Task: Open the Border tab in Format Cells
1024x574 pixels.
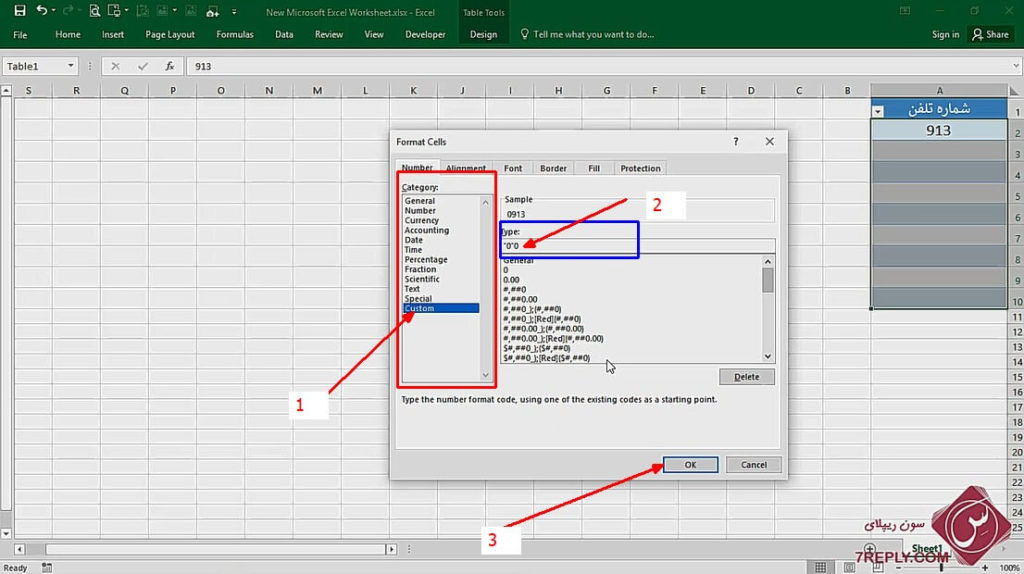Action: pos(553,168)
